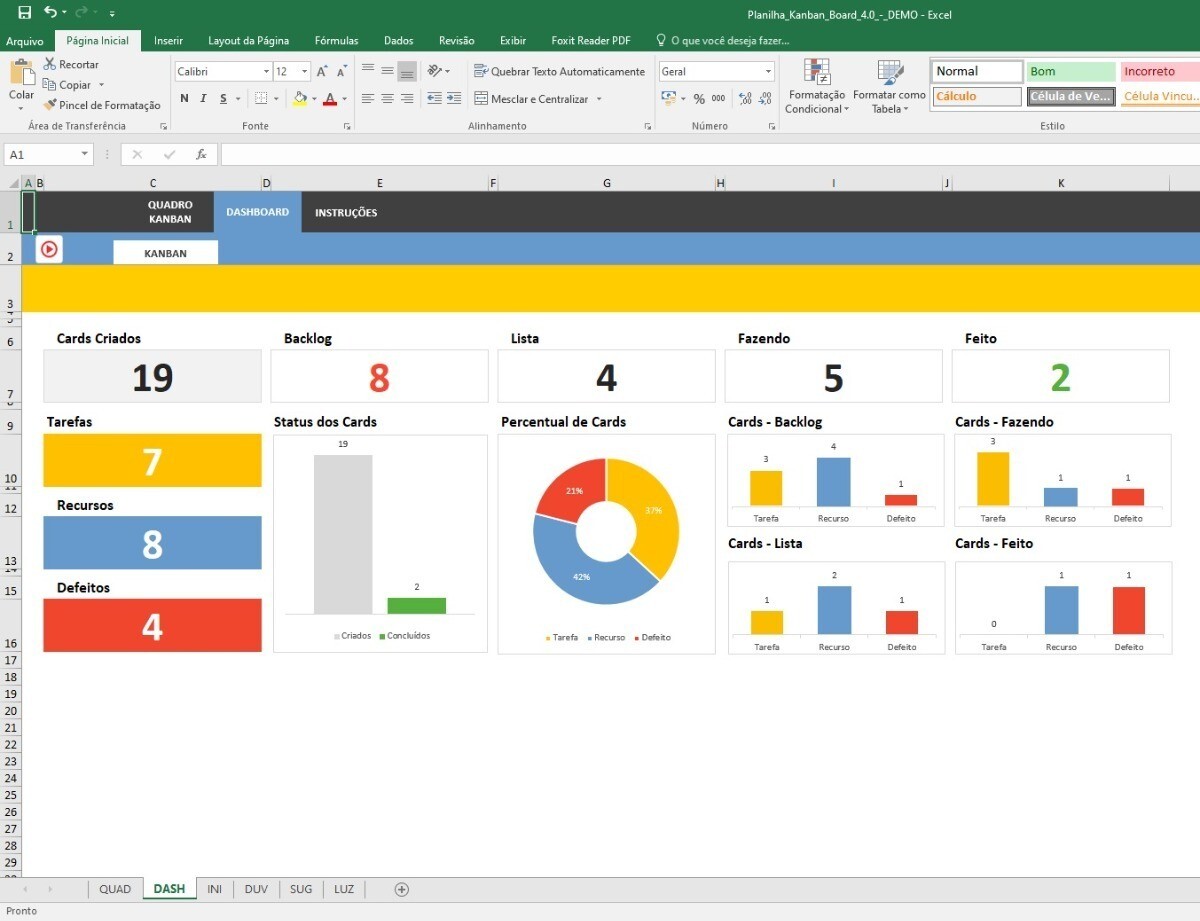The height and width of the screenshot is (921, 1200).
Task: Click the increase font size icon
Action: pyautogui.click(x=322, y=72)
